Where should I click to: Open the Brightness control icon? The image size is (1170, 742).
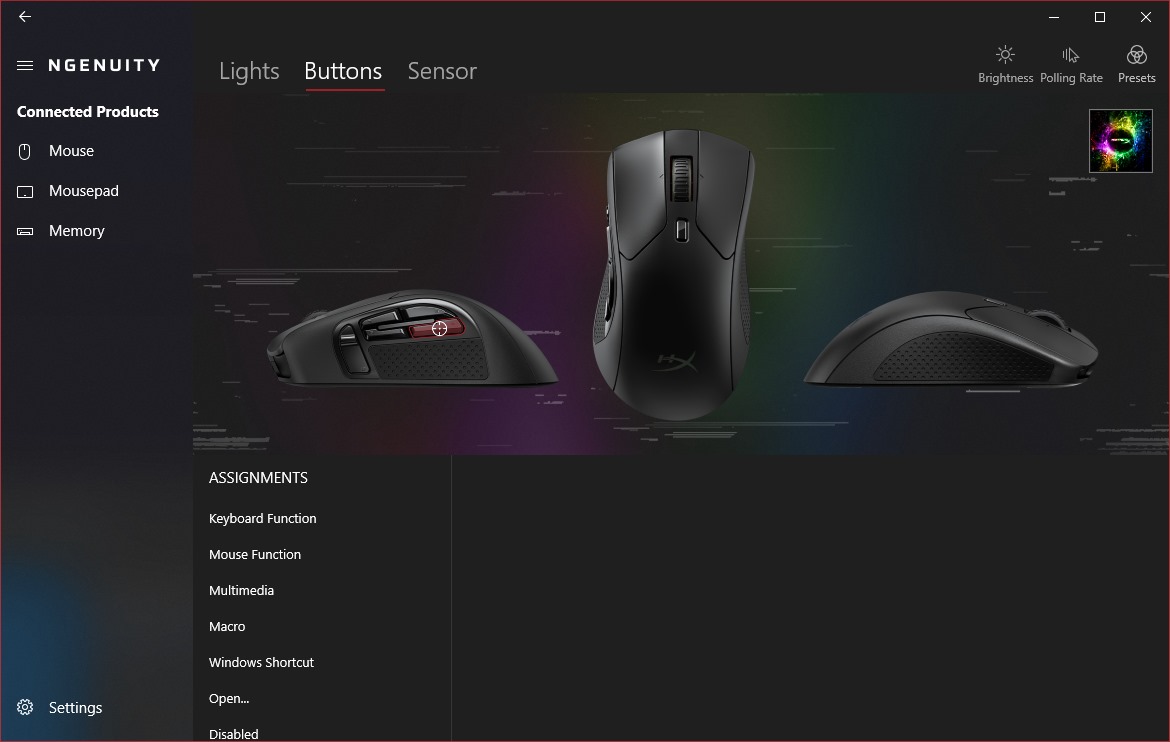pyautogui.click(x=1005, y=54)
